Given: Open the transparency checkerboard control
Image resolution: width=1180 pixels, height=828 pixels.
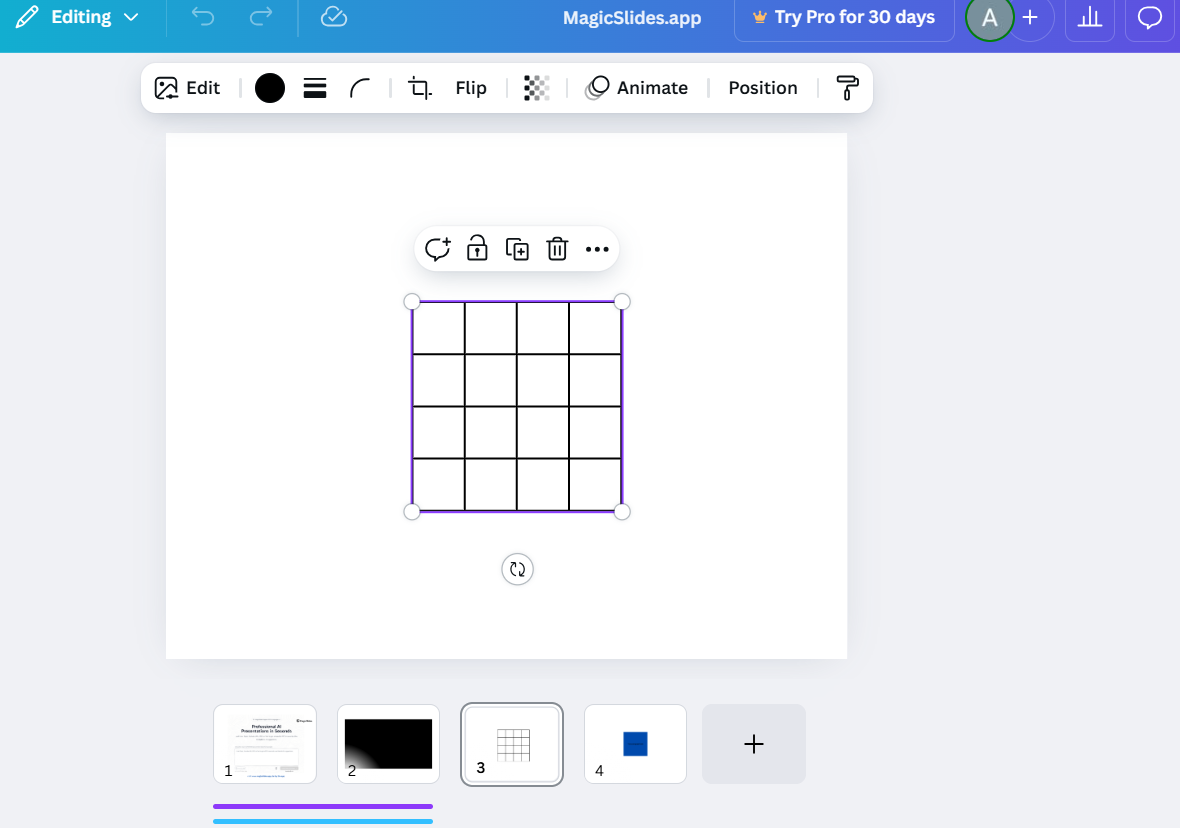Looking at the screenshot, I should pyautogui.click(x=537, y=88).
